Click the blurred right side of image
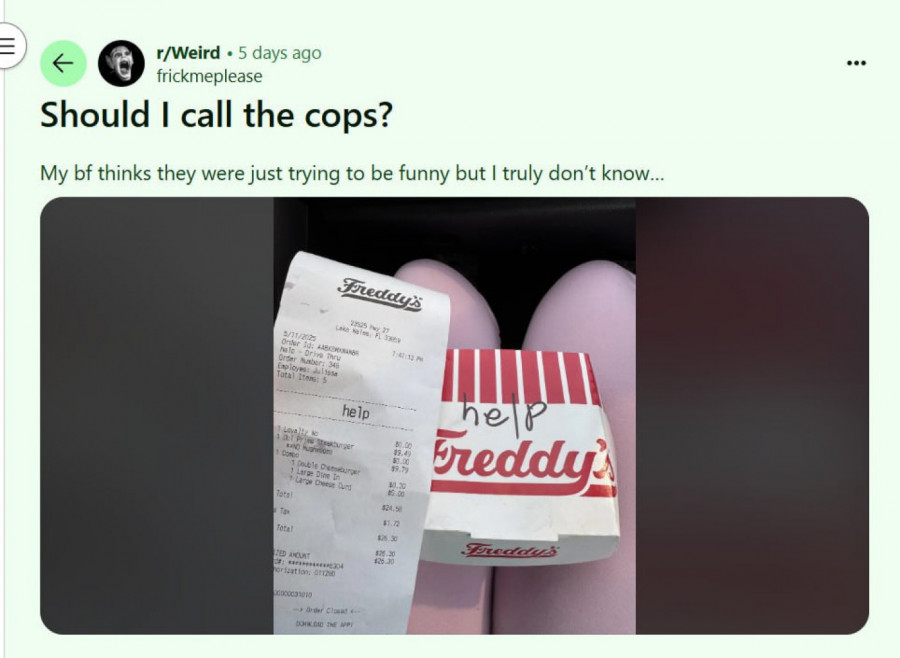900x658 pixels. click(x=752, y=416)
